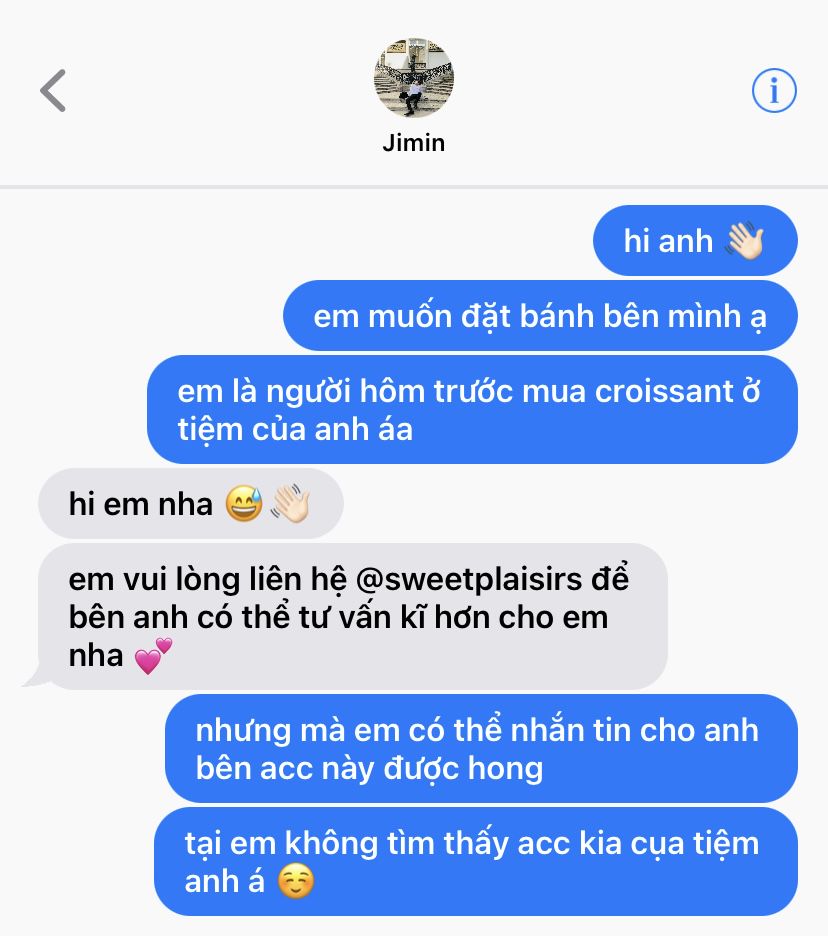Select the 'hi anh' message bubble
The width and height of the screenshot is (828, 936).
pos(695,241)
